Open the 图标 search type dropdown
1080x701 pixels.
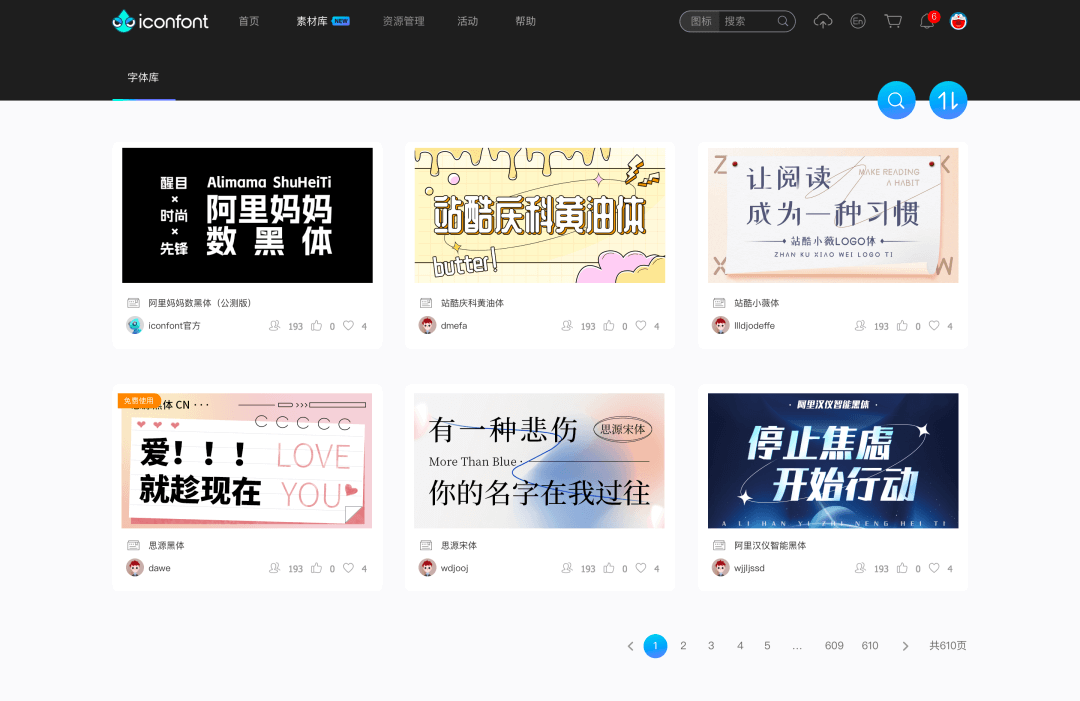tap(700, 21)
